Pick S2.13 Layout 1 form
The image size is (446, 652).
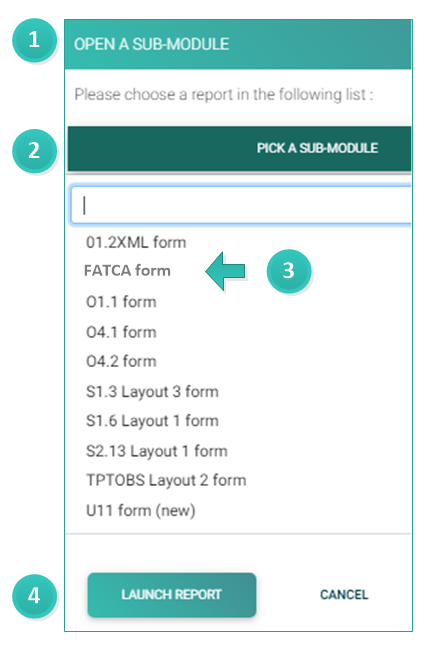click(x=157, y=451)
